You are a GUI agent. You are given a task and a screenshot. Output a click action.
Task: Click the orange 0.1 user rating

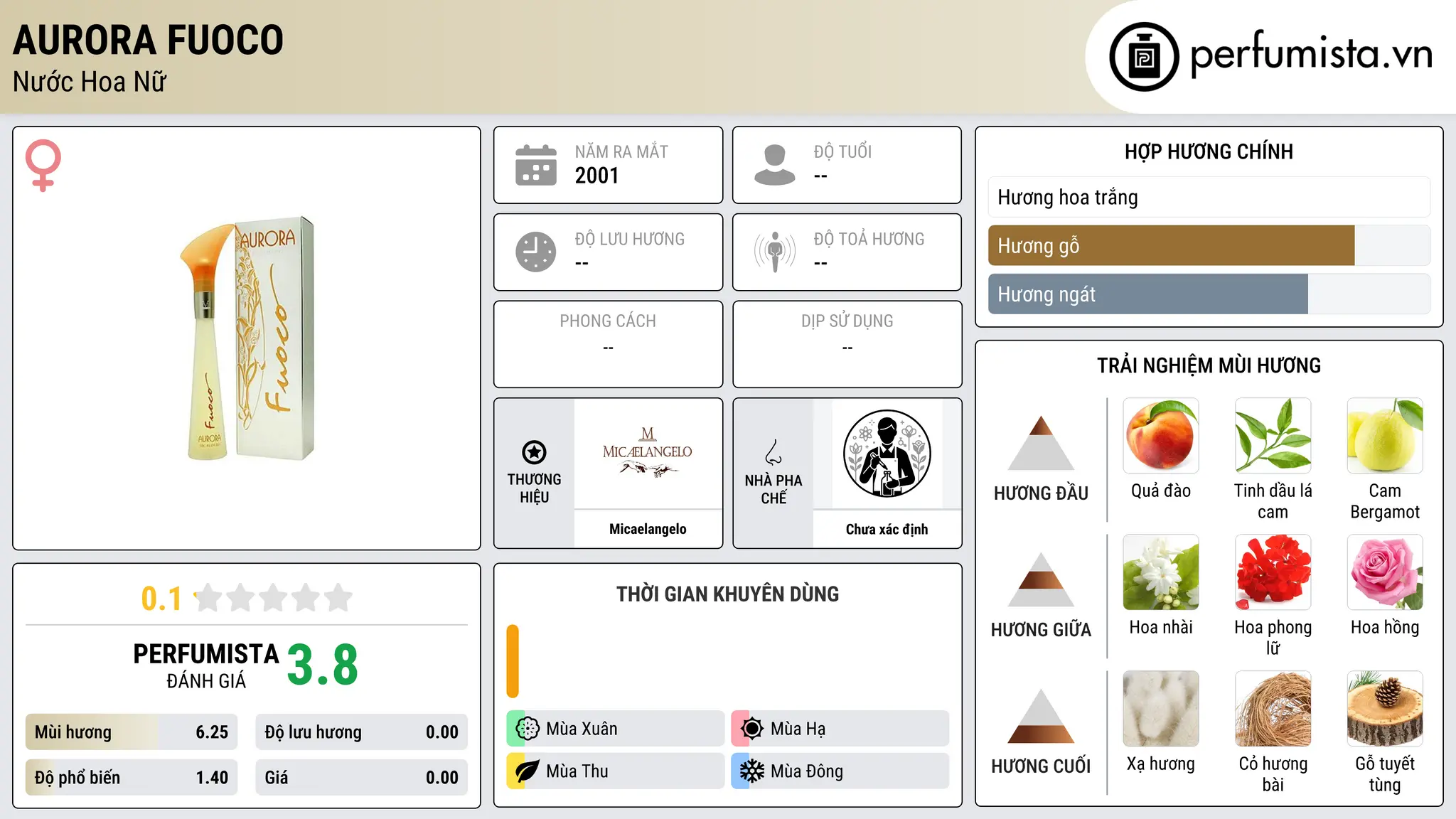pos(161,599)
